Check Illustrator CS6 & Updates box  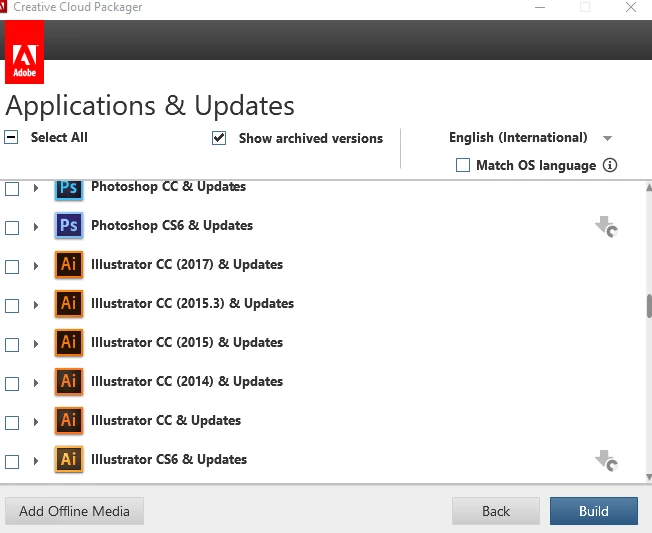coord(12,461)
